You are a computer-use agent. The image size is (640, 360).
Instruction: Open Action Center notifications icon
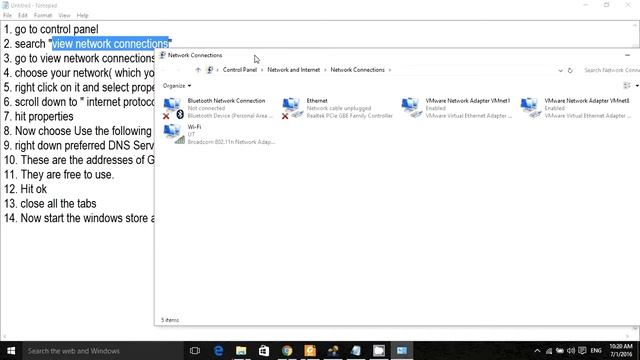click(x=582, y=351)
